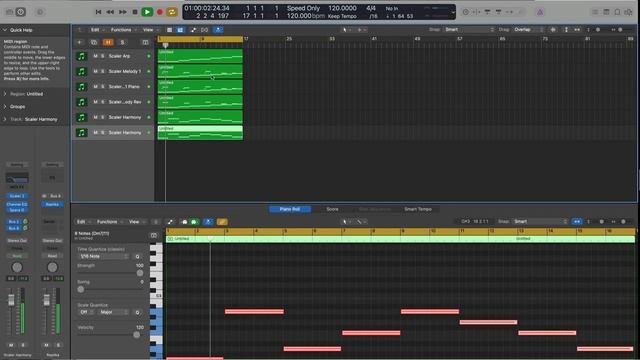
Task: Click the Scaler...1 Piano track instrument icon
Action: [82, 87]
